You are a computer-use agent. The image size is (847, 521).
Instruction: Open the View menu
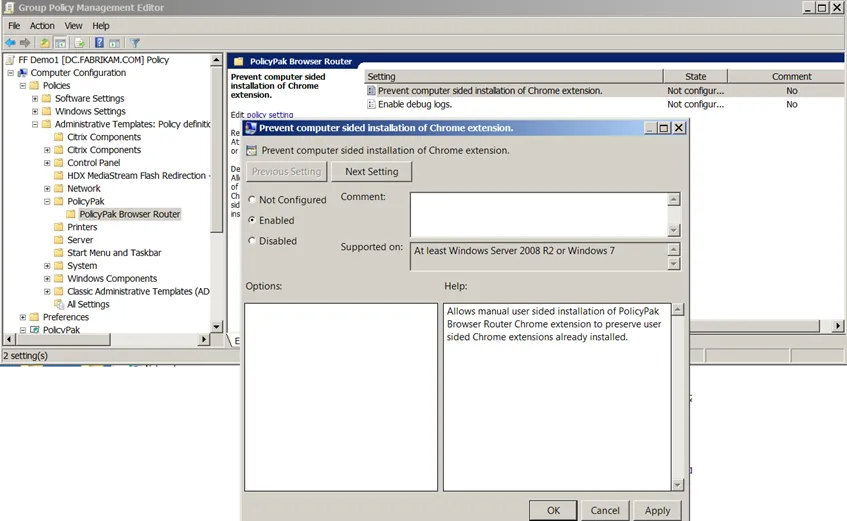(74, 26)
